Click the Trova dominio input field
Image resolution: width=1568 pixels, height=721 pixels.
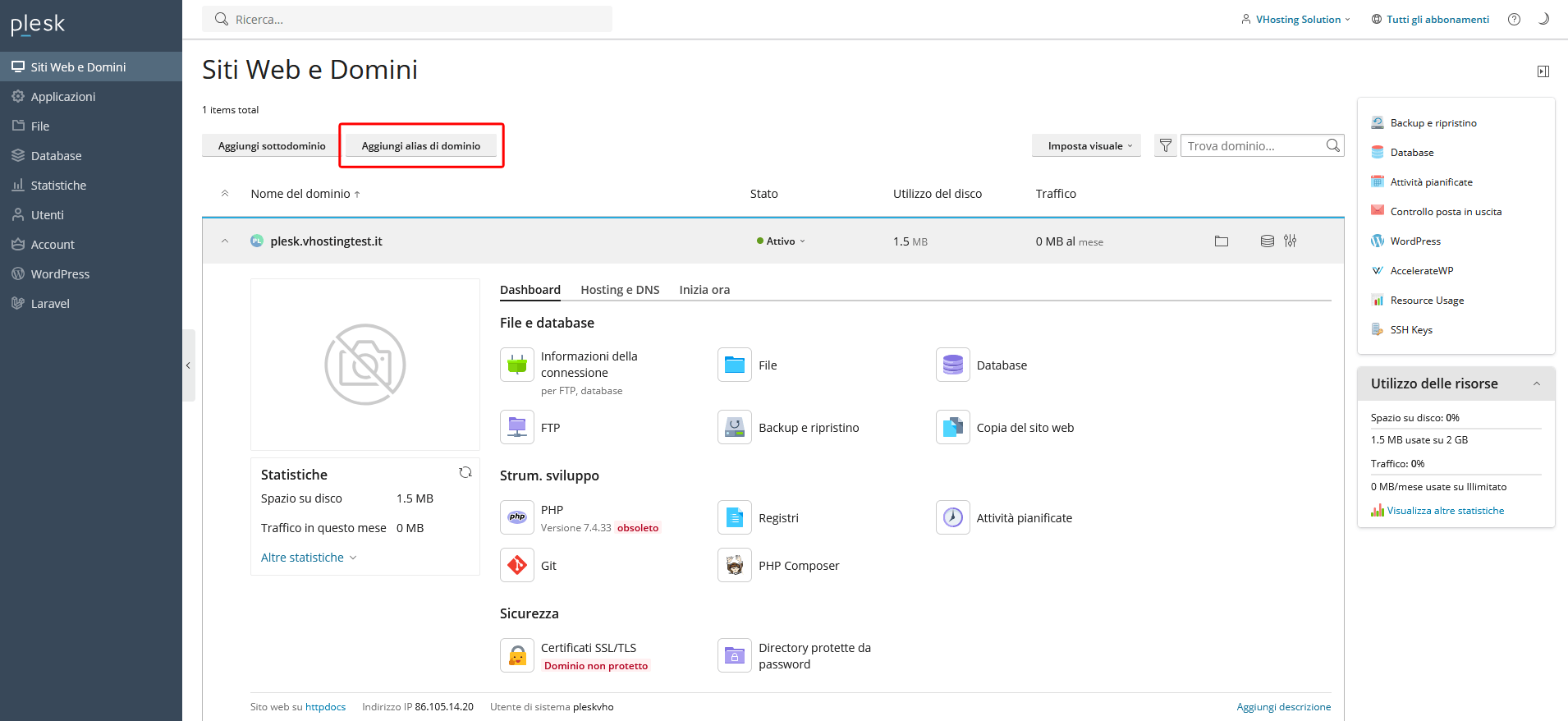(1252, 145)
